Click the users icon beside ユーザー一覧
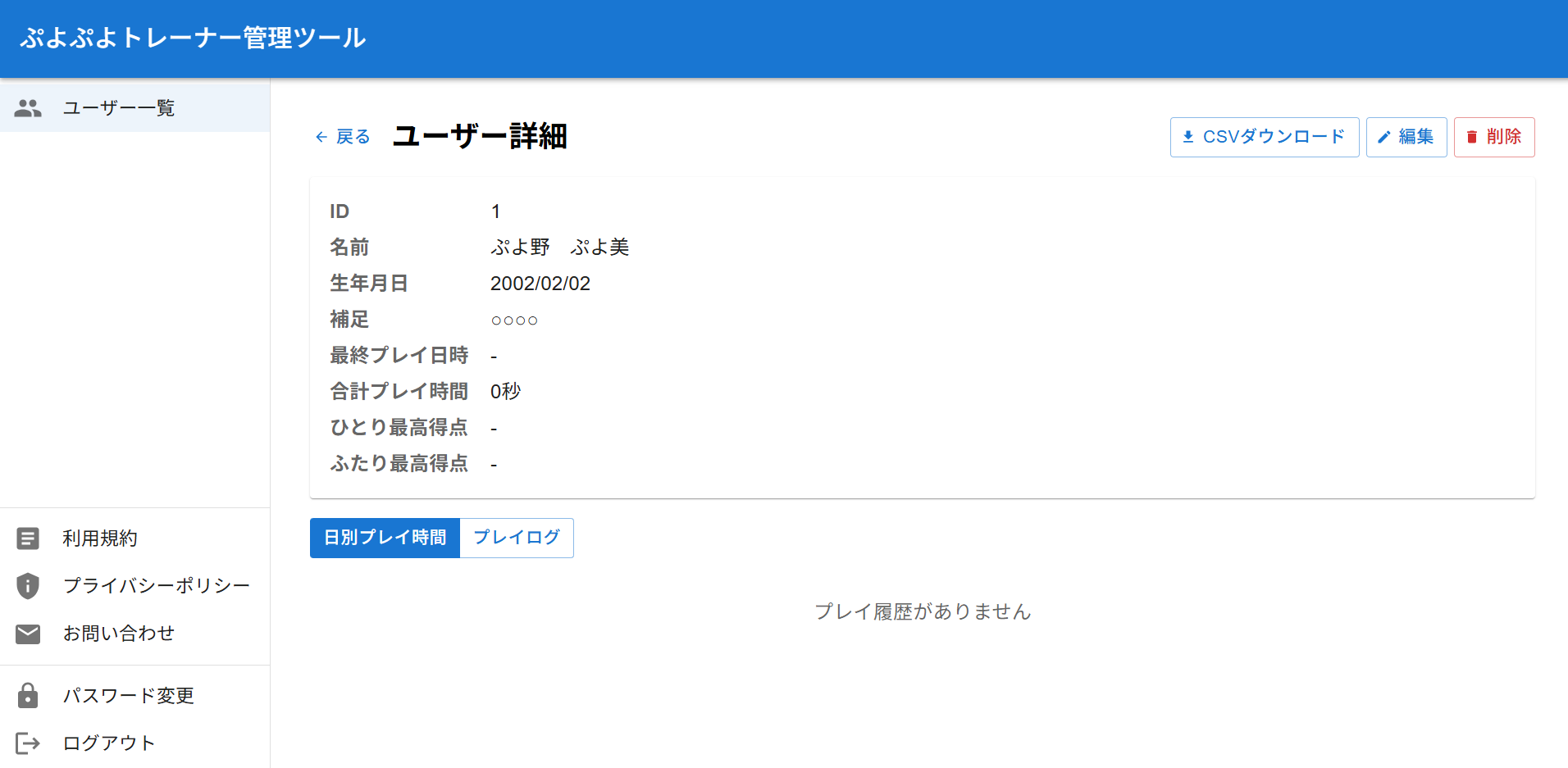 coord(28,108)
